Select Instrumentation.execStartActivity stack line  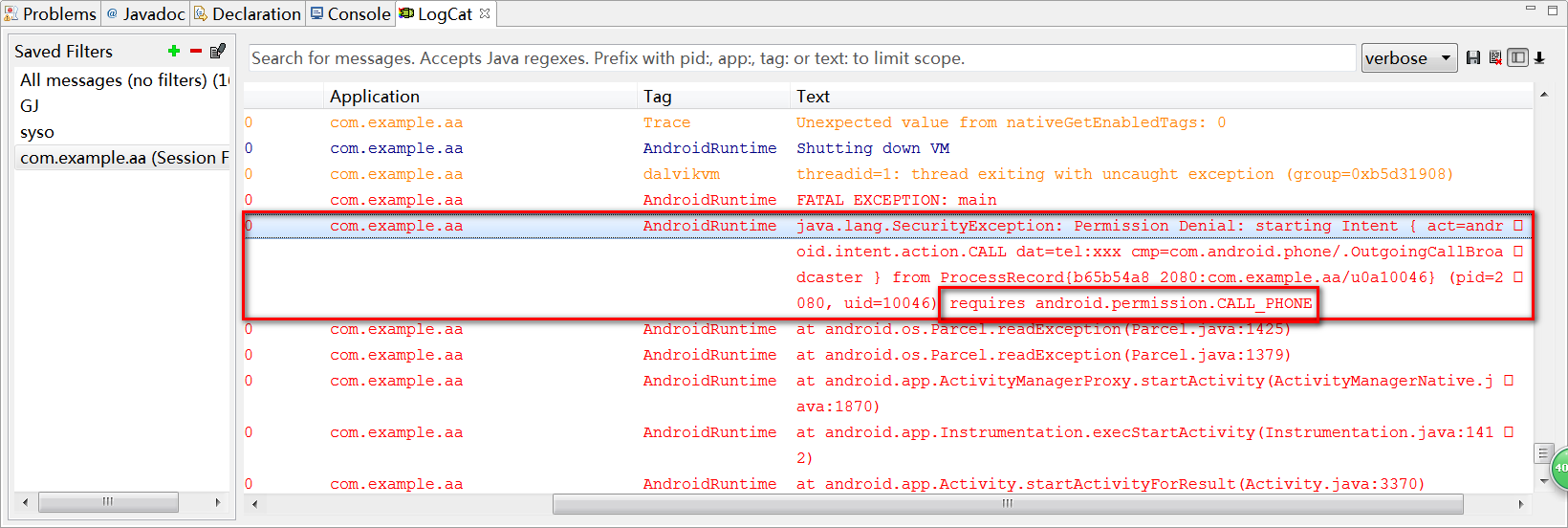tap(888, 445)
